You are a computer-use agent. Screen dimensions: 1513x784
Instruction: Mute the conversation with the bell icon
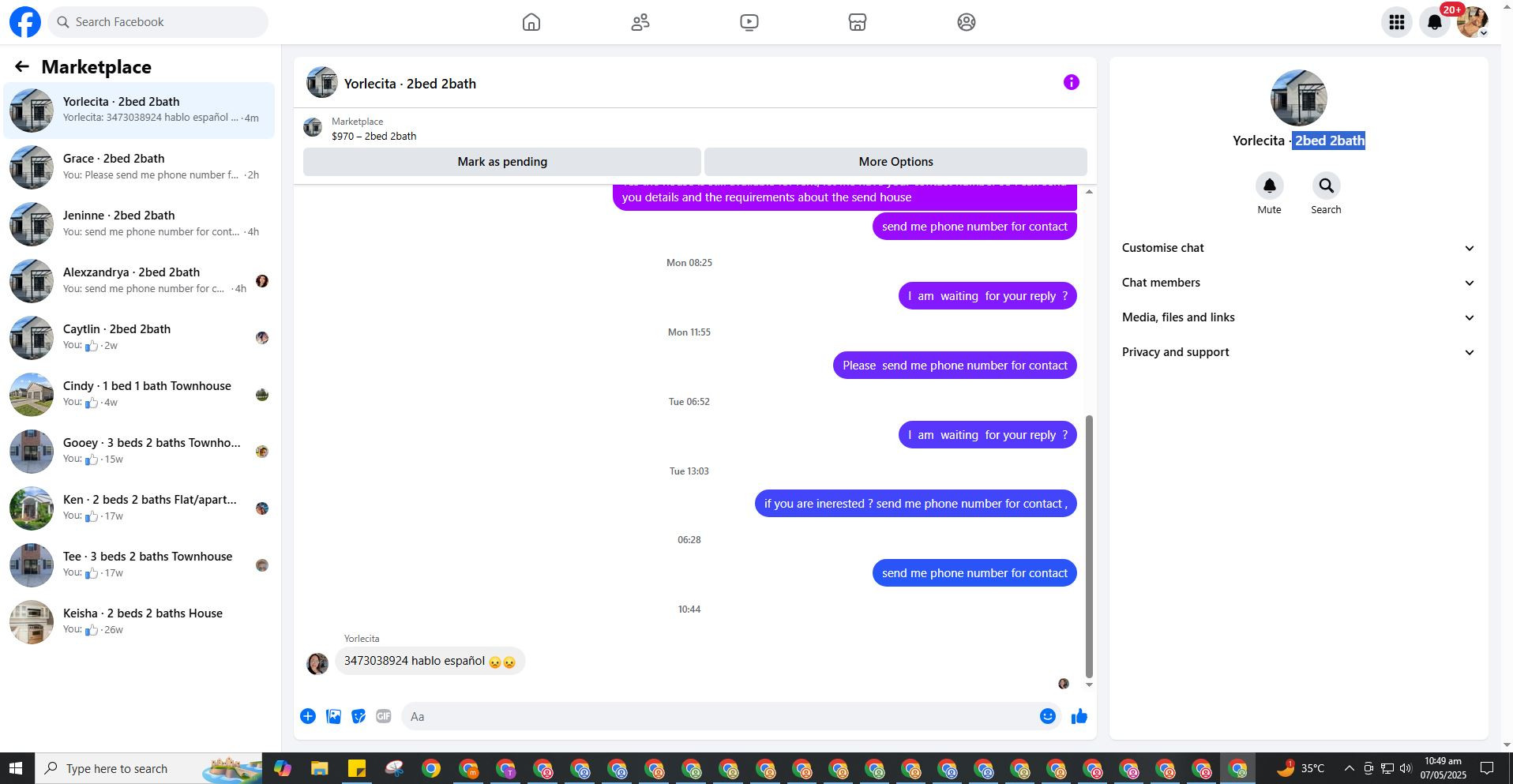tap(1270, 186)
